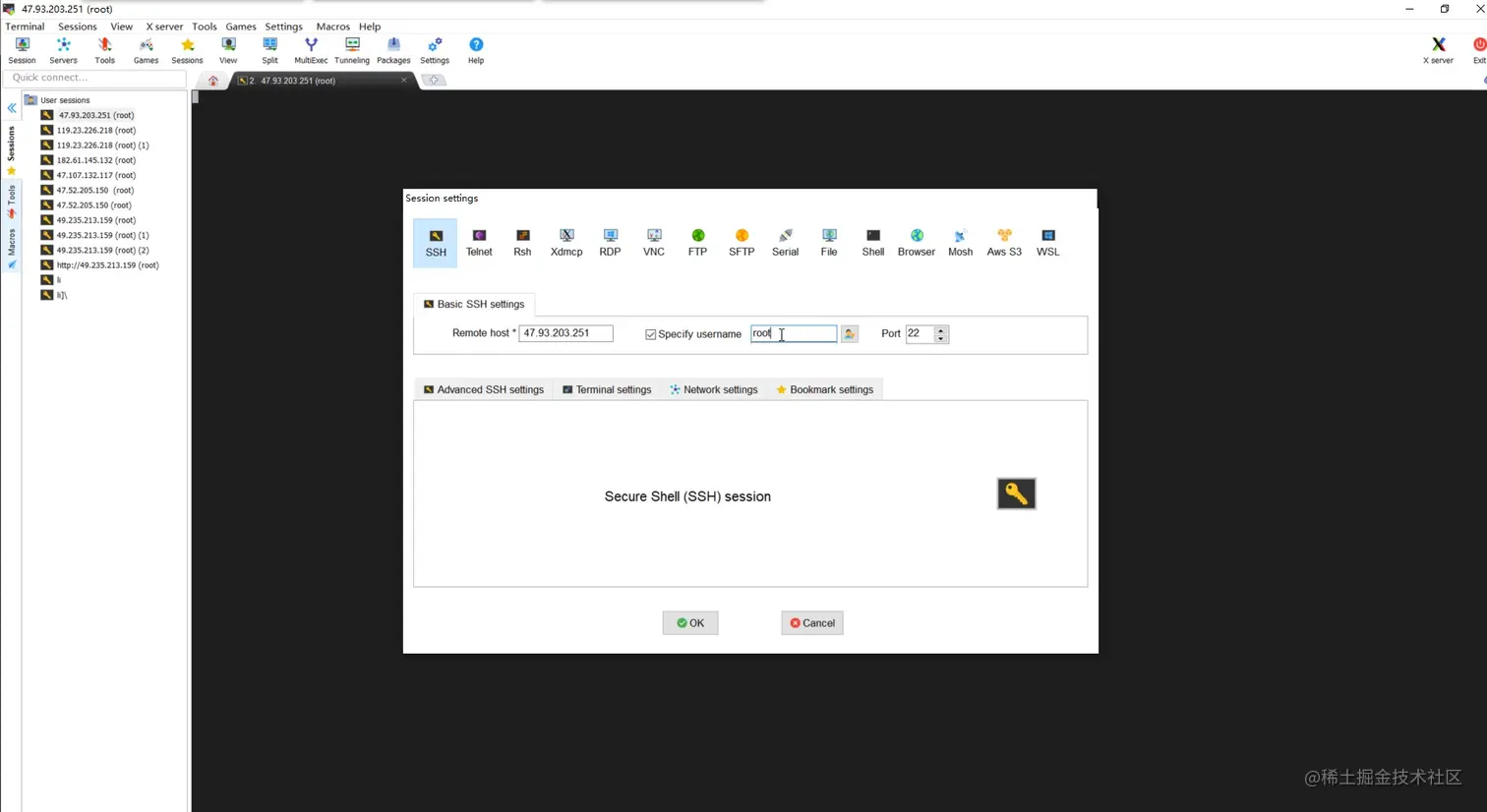1487x812 pixels.
Task: Select the RDP session type
Action: pos(610,243)
